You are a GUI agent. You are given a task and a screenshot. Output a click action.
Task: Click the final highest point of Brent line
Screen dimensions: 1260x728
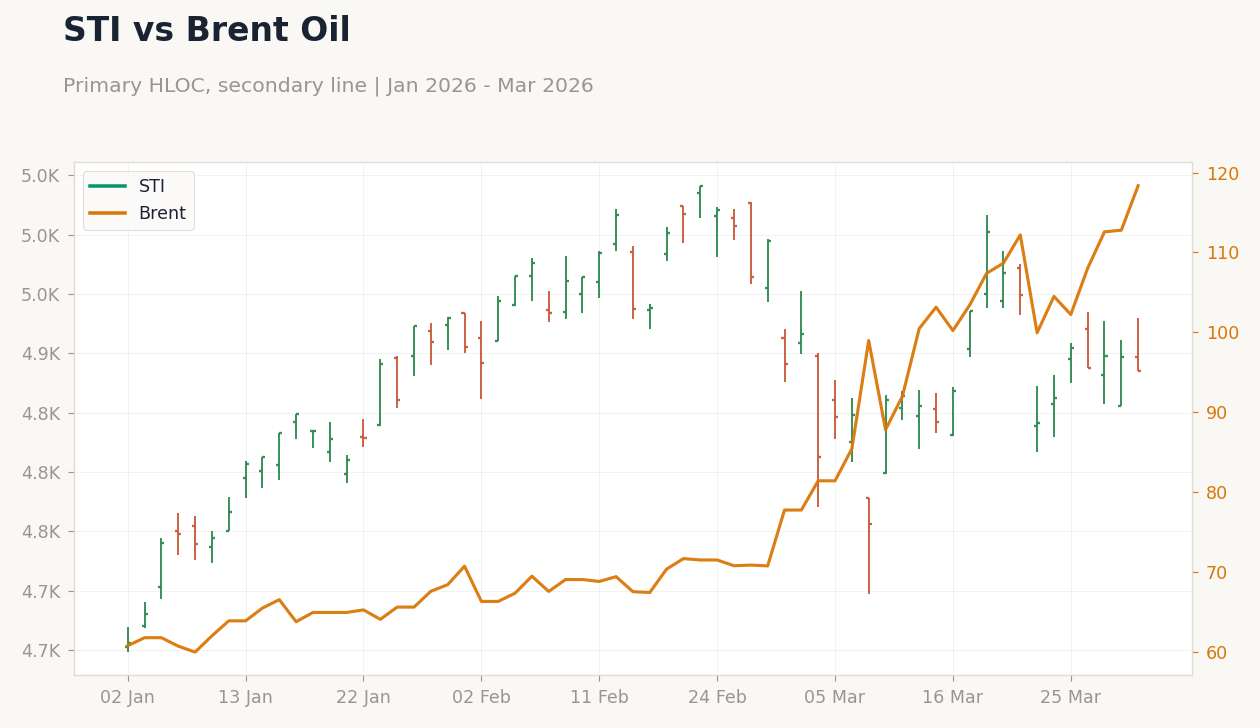(1138, 185)
